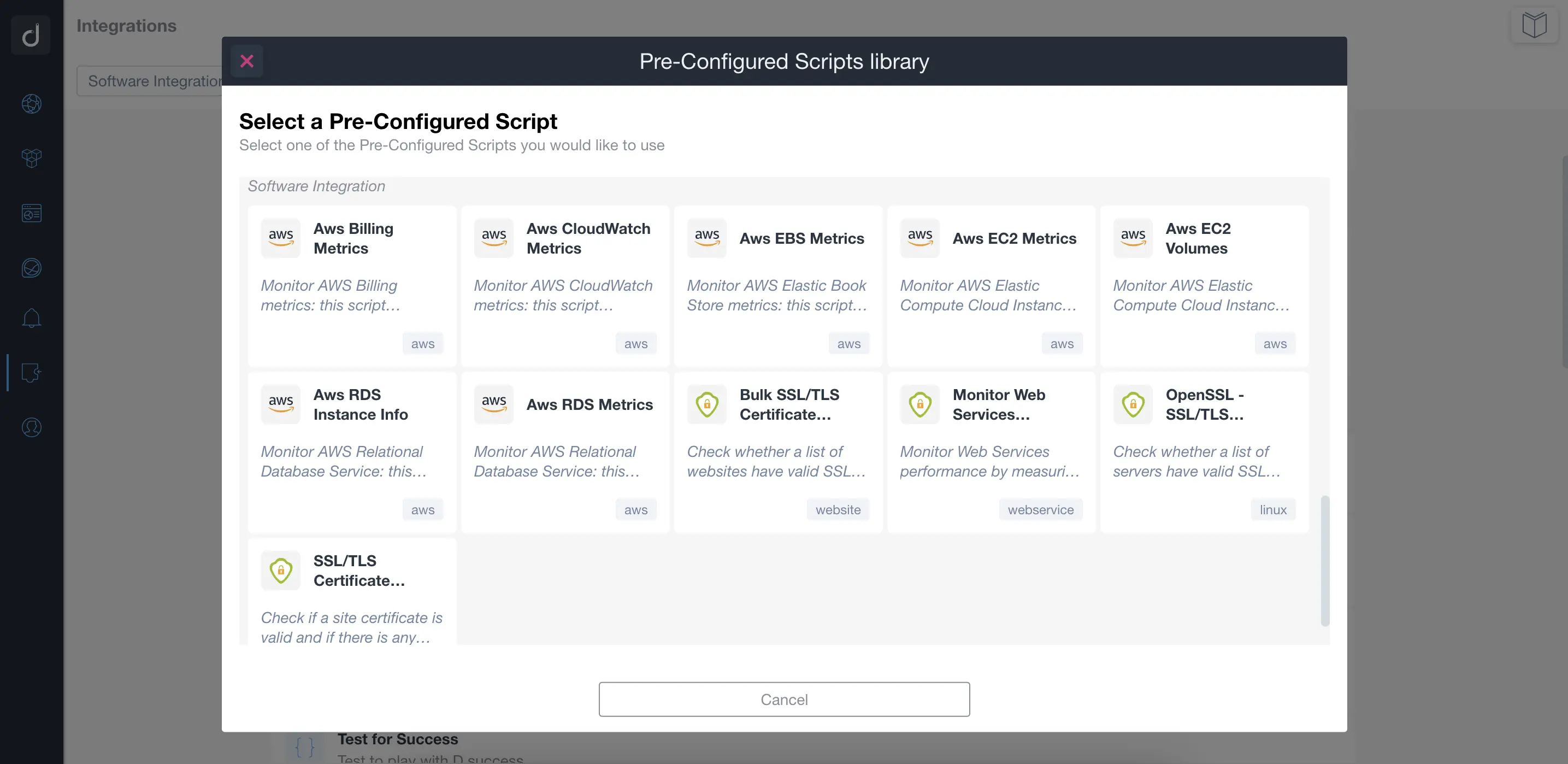1568x764 pixels.
Task: Click the aws tag on Aws EBS Metrics
Action: [848, 343]
